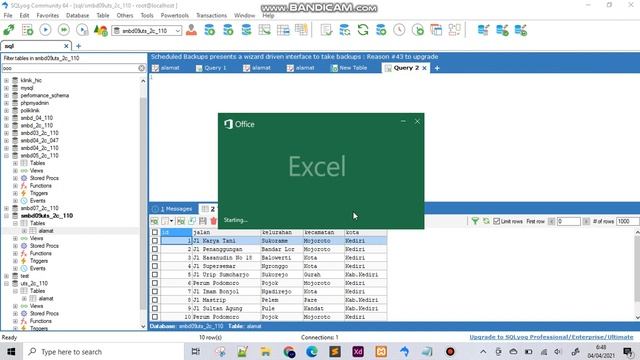Viewport: 640px width, 360px height.
Task: Collapse the uts_2c_110 database node
Action: click(x=6, y=283)
